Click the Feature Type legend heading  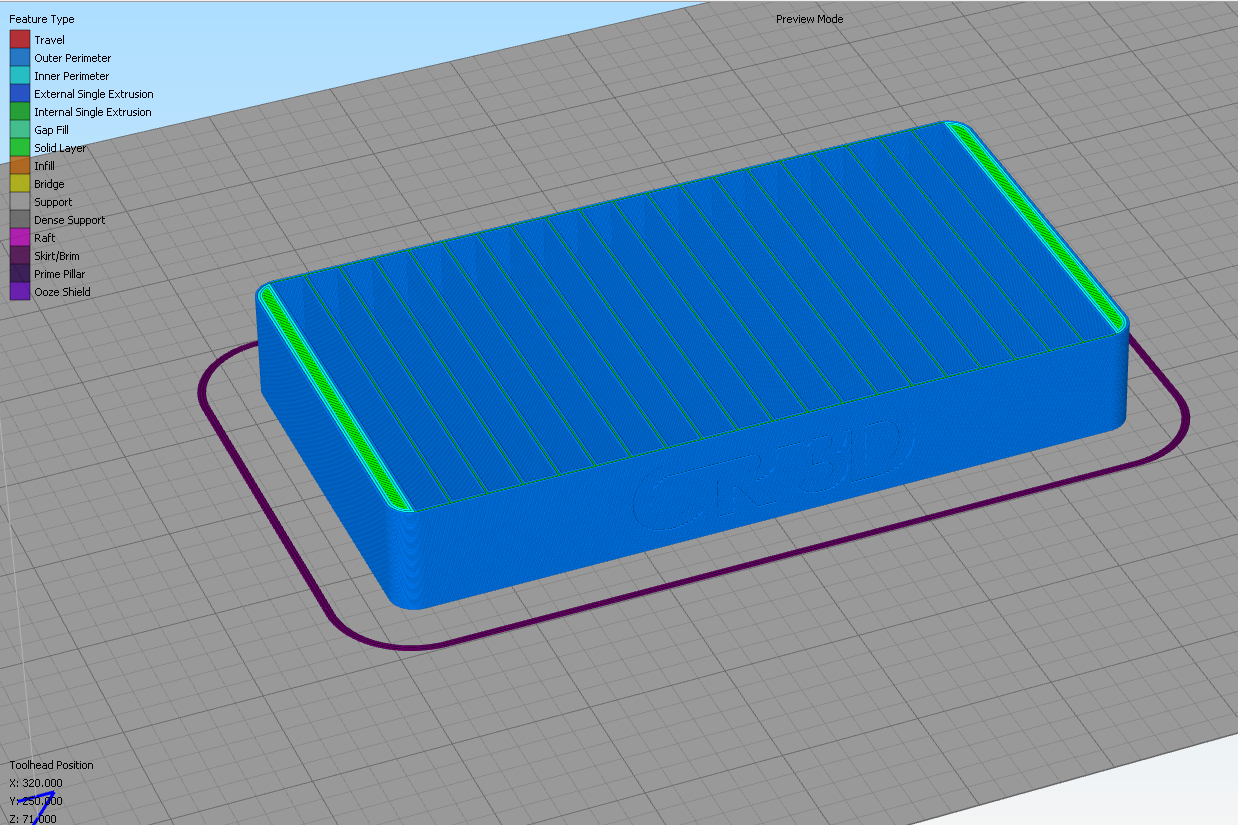point(42,19)
